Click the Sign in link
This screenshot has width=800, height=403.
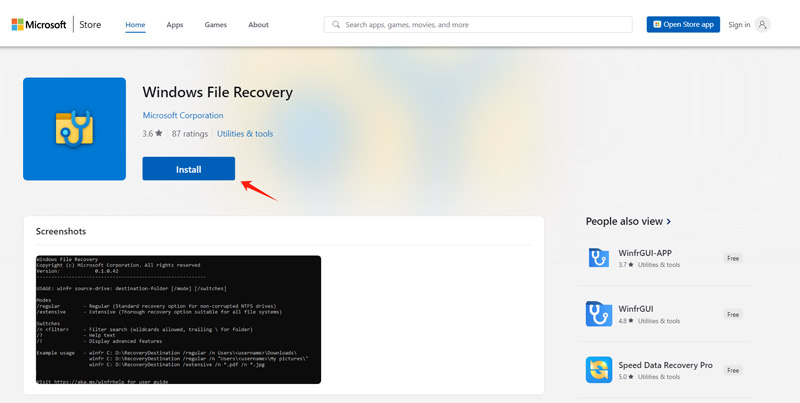click(x=739, y=24)
